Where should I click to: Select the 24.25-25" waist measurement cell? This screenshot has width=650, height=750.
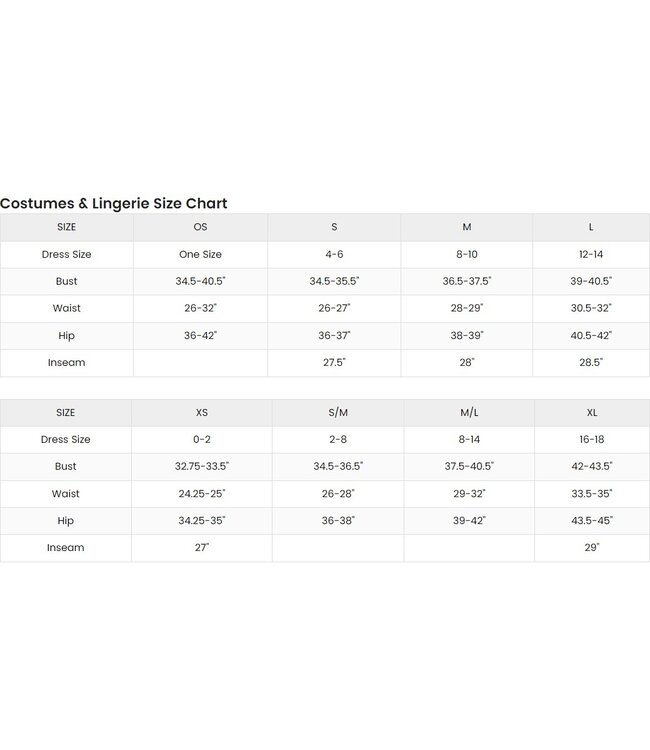pos(201,493)
